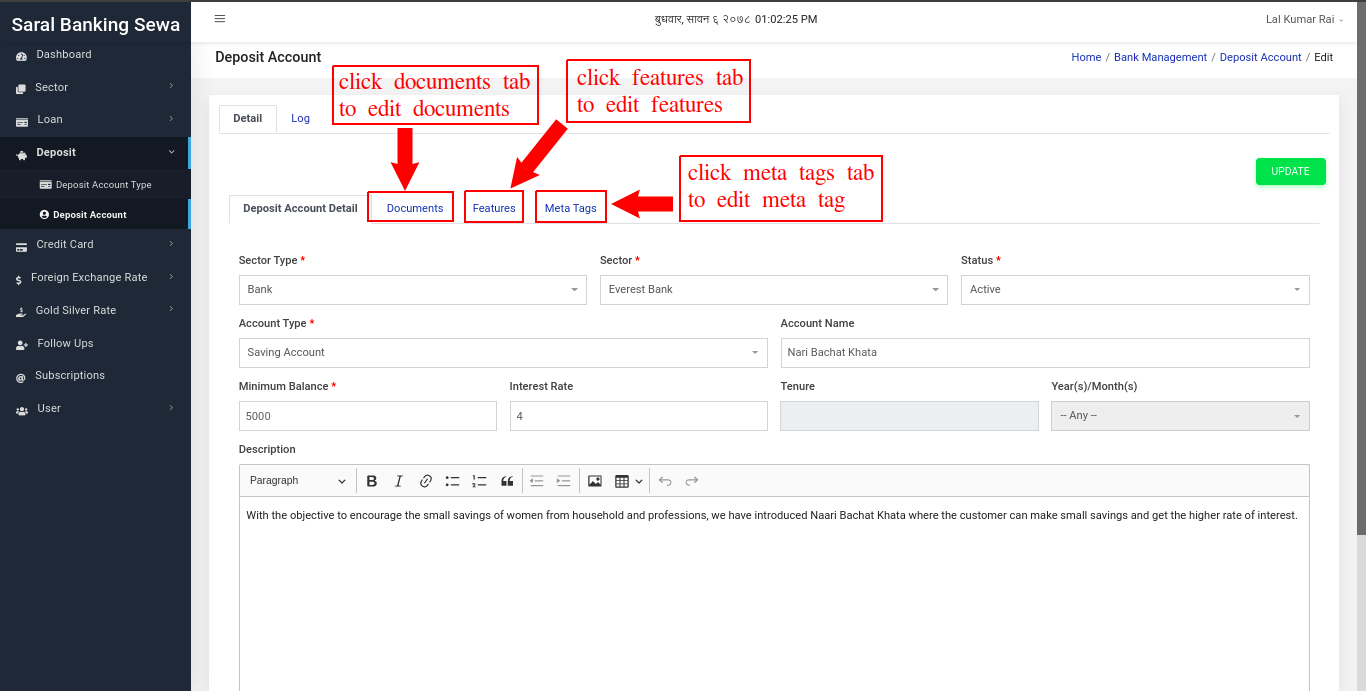This screenshot has width=1366, height=691.
Task: Open the Subscriptions sidebar item
Action: pos(95,376)
